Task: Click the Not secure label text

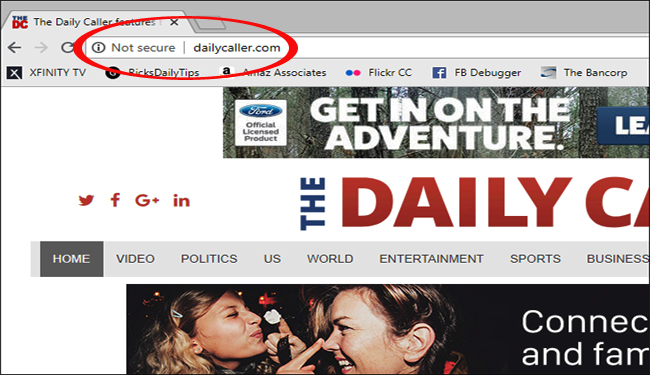Action: [143, 48]
